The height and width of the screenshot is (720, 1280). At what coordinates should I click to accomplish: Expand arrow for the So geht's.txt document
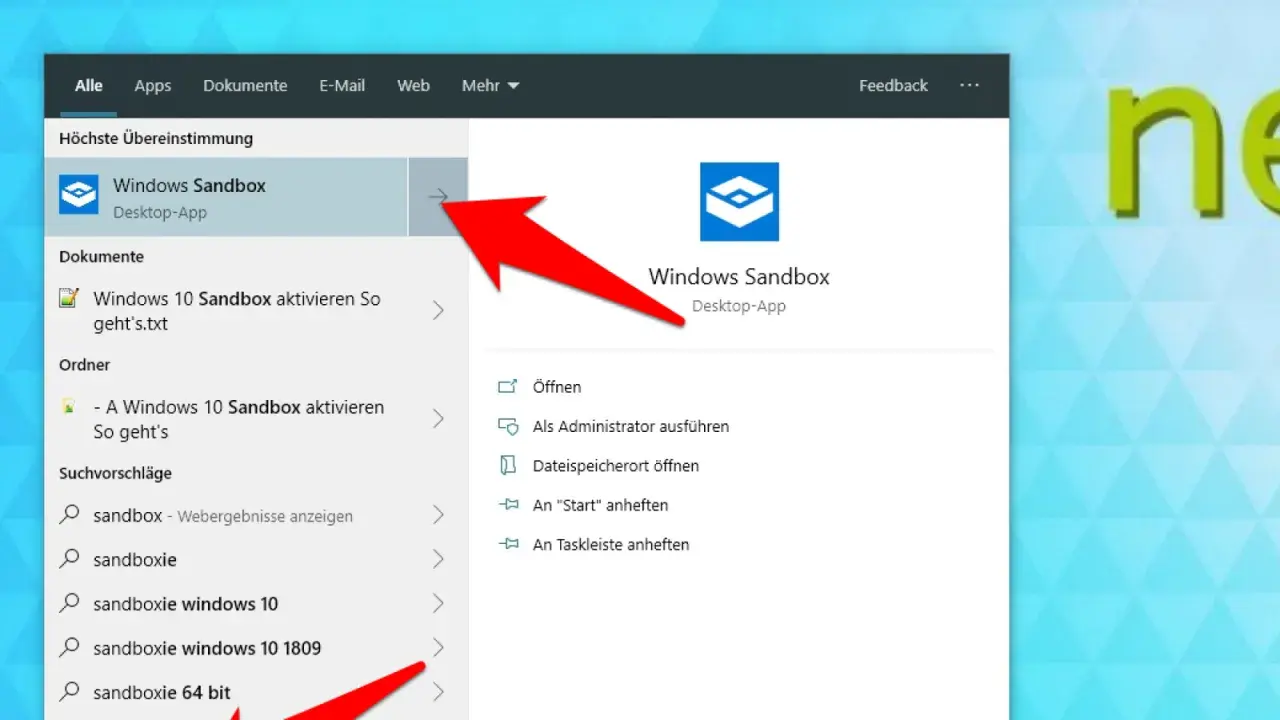tap(438, 311)
